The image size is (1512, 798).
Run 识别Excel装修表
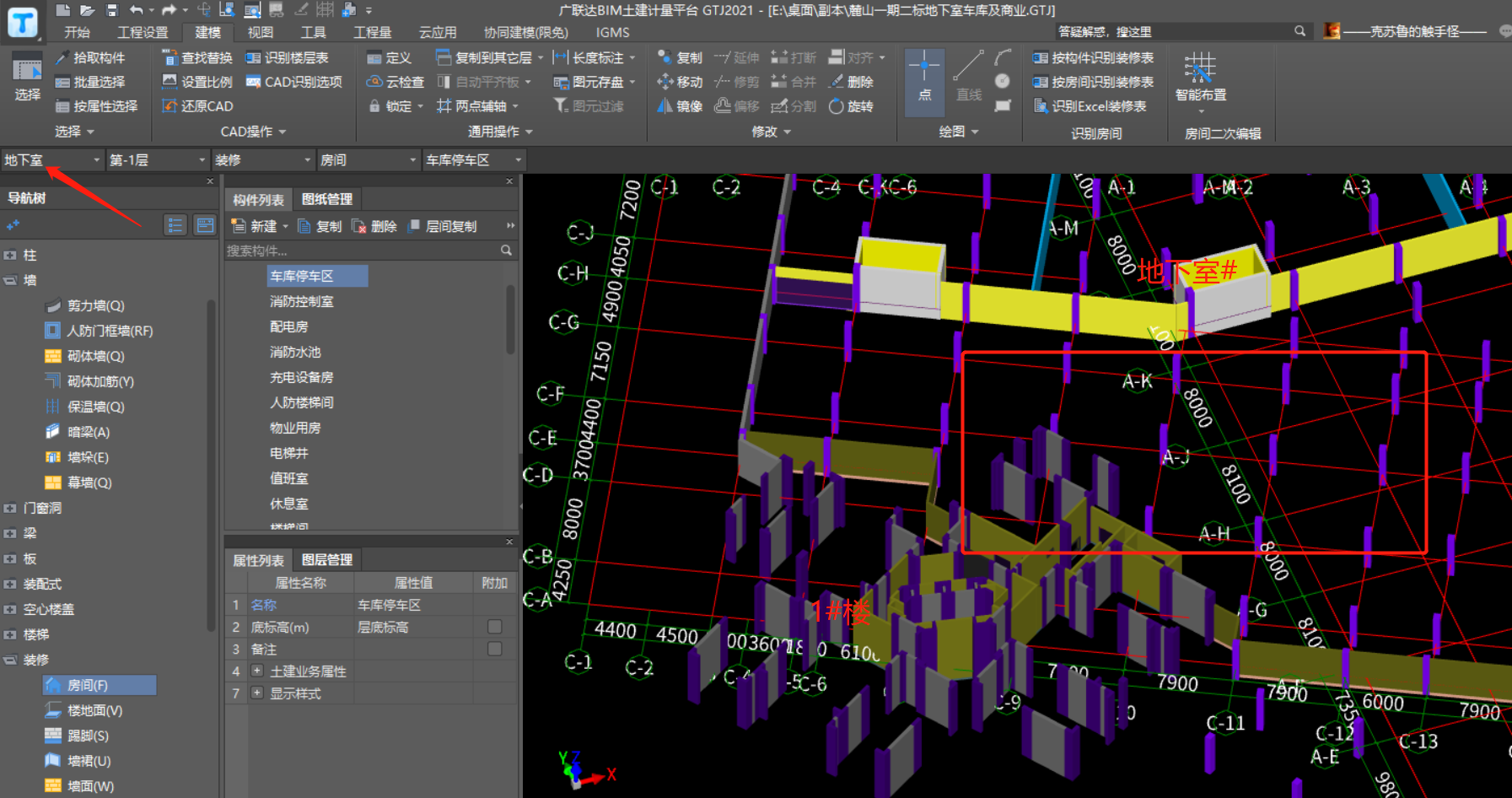1090,106
